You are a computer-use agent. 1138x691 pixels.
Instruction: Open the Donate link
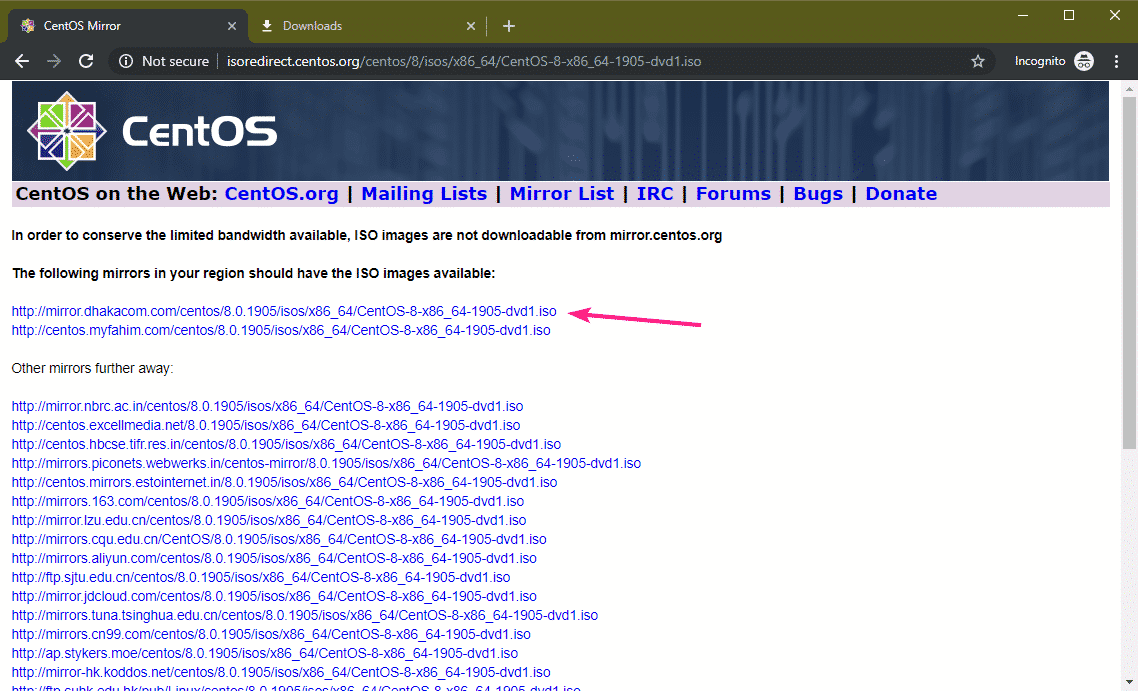(901, 194)
